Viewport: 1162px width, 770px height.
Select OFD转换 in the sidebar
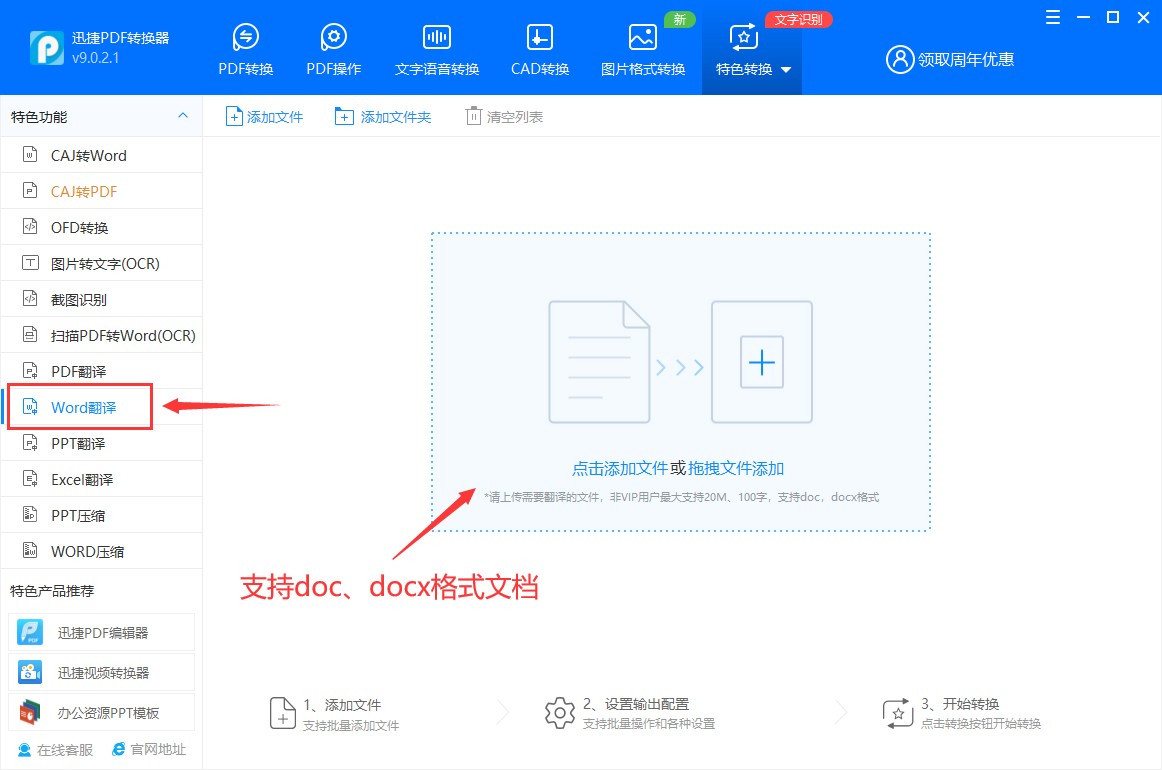pyautogui.click(x=102, y=227)
